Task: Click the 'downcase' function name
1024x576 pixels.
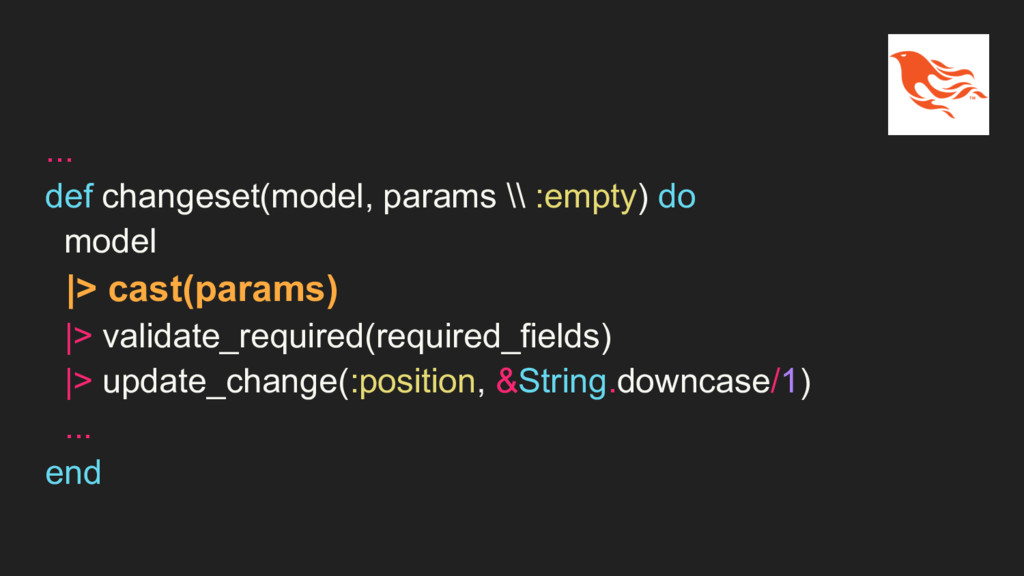Action: click(x=694, y=381)
